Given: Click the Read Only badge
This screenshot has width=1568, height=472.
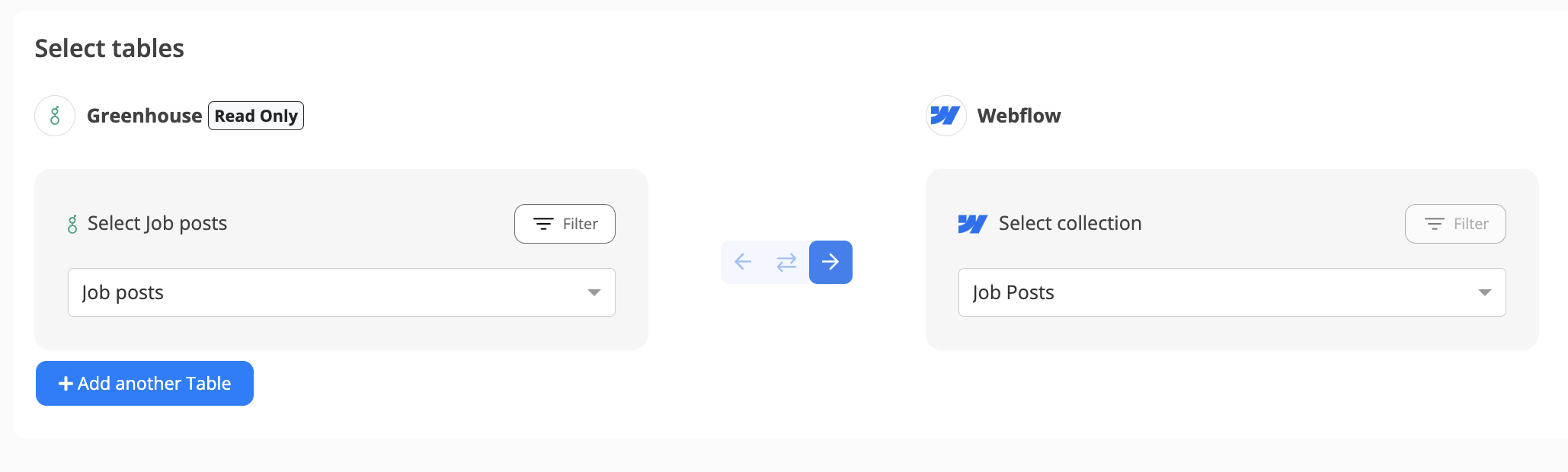Looking at the screenshot, I should point(256,116).
